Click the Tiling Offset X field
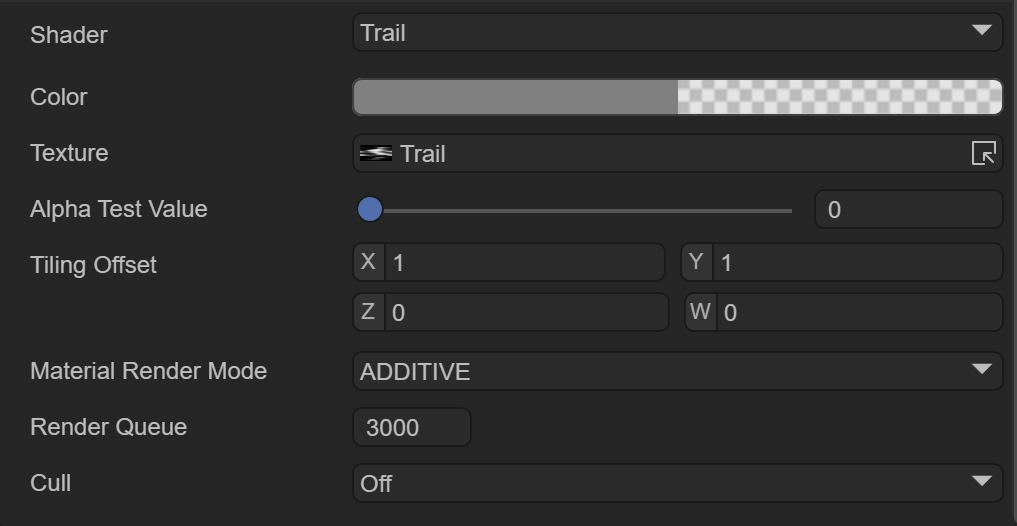 click(x=524, y=263)
